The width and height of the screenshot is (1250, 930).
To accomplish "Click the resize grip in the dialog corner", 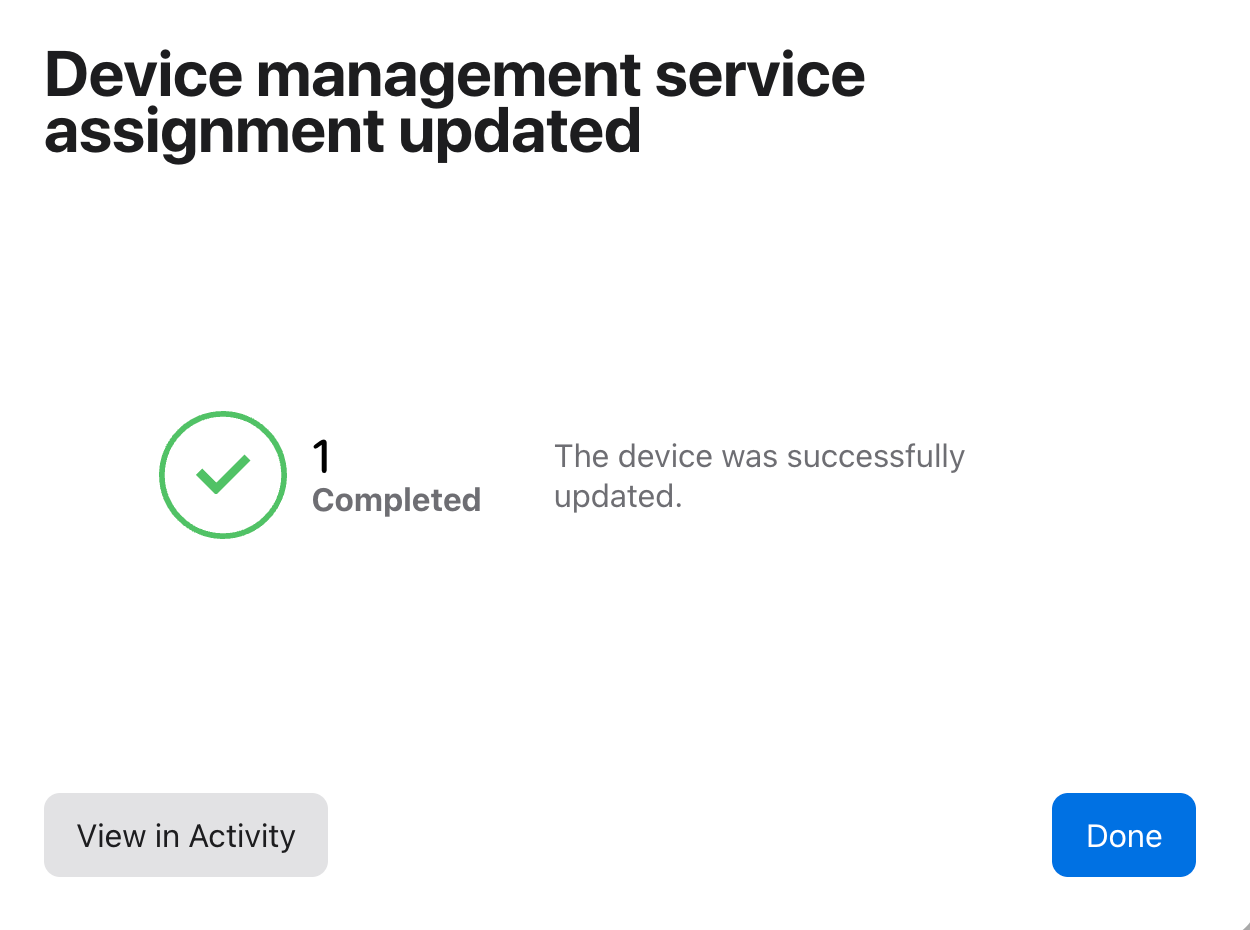I will [1244, 924].
